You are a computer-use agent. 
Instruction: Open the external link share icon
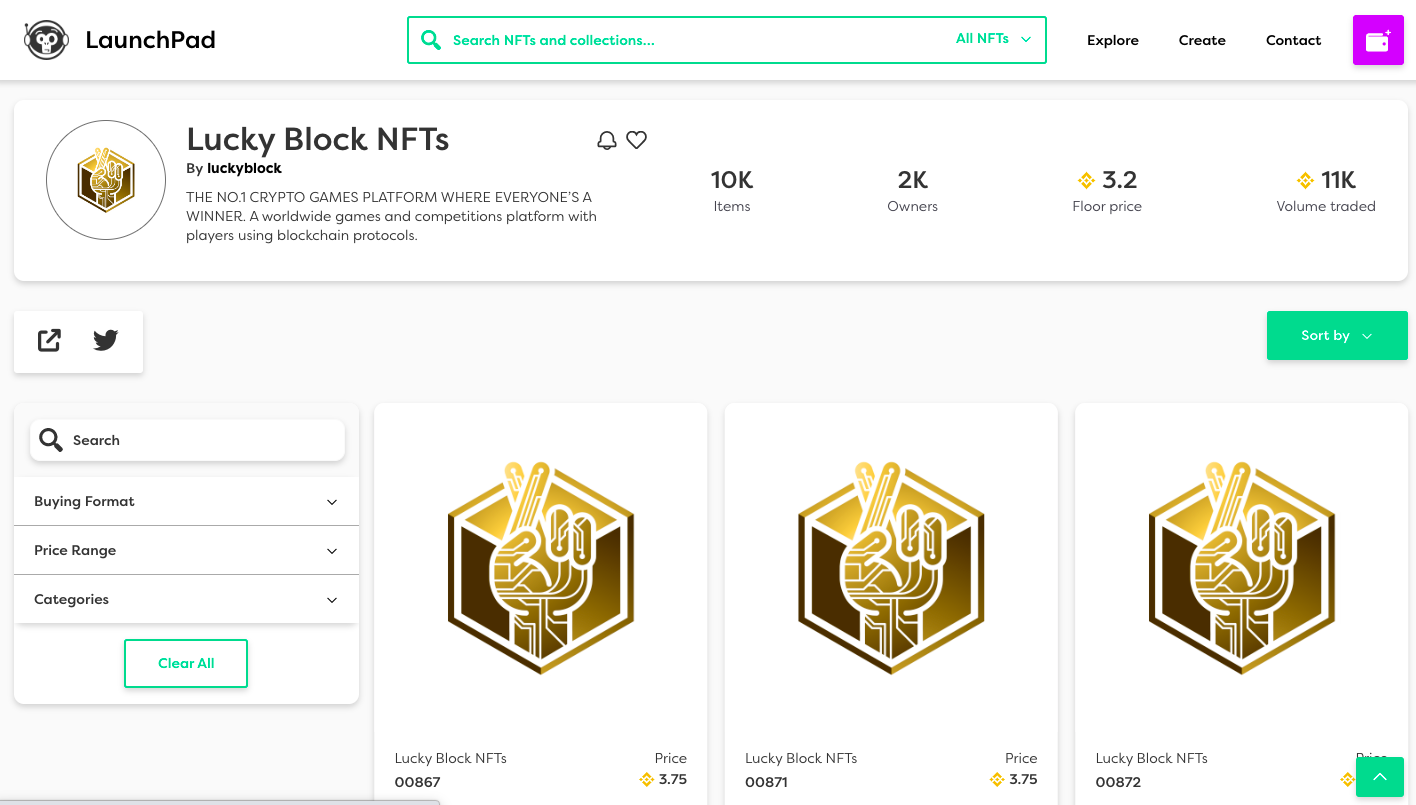pyautogui.click(x=49, y=340)
